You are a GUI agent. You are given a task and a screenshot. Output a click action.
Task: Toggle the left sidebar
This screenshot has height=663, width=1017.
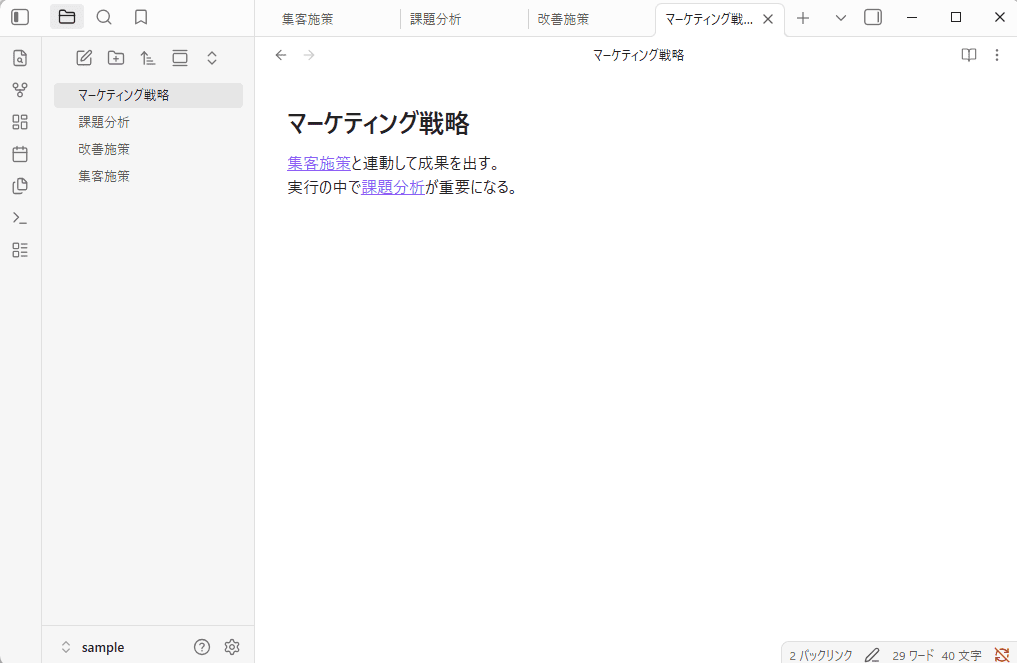click(20, 17)
